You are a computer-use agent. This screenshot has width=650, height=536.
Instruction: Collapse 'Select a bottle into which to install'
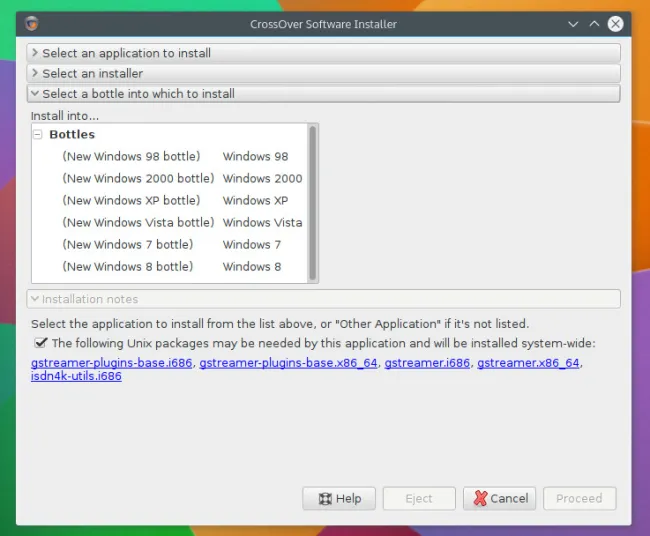coord(323,94)
